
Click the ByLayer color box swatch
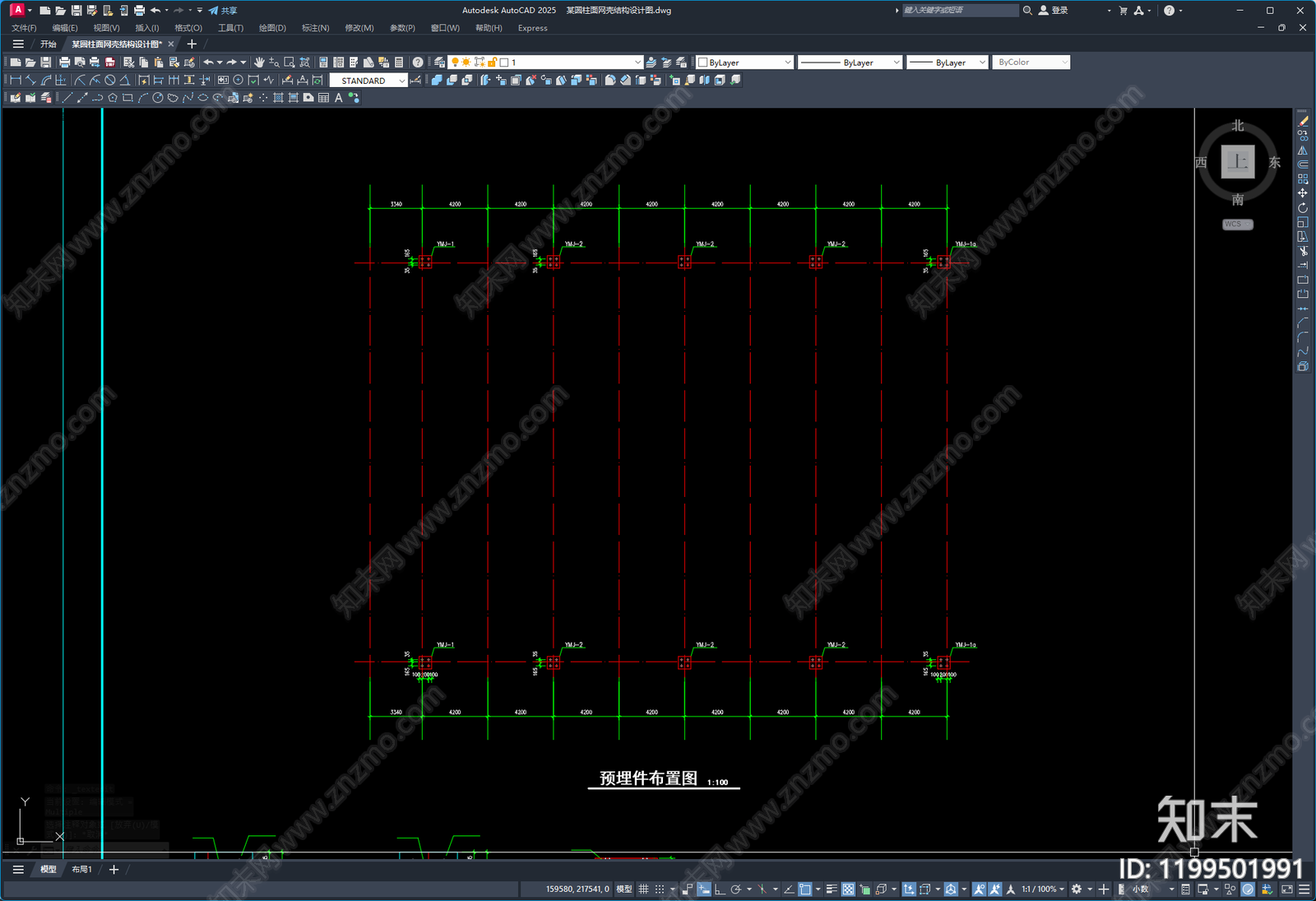click(x=702, y=63)
